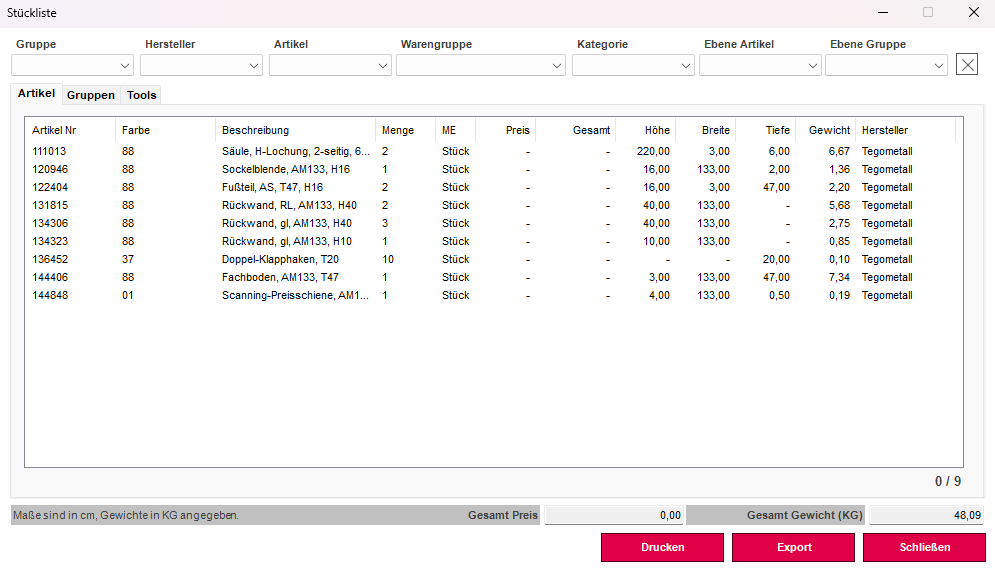This screenshot has width=995, height=568.
Task: Open the Artikel filter dropdown
Action: click(x=330, y=65)
